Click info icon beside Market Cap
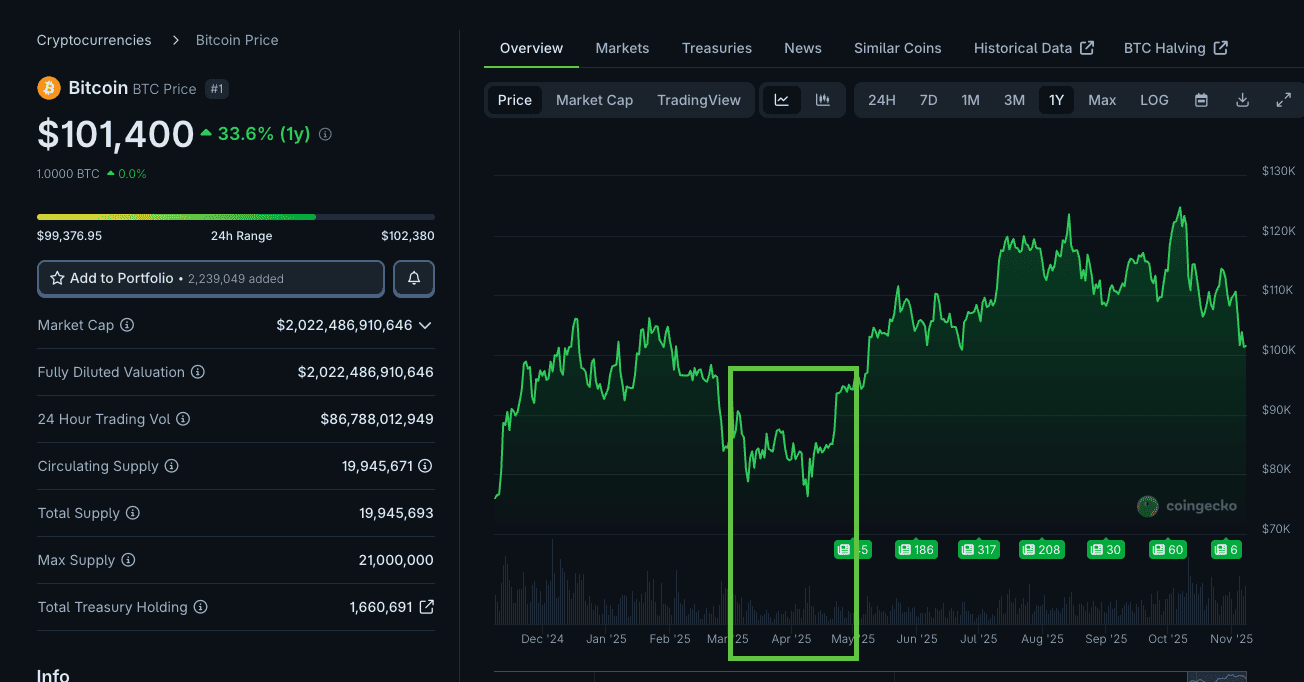Image resolution: width=1304 pixels, height=682 pixels. point(127,325)
